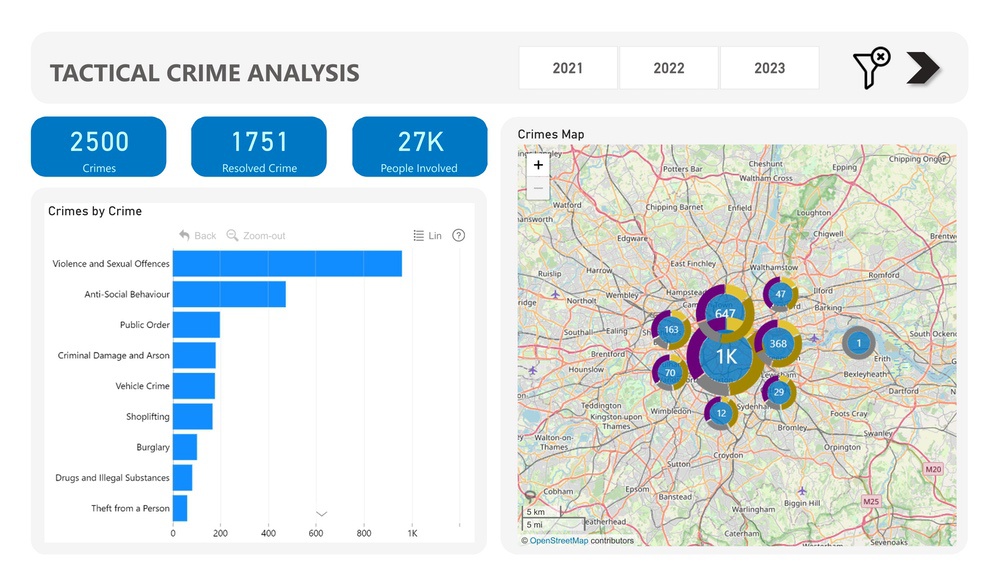Select the 1K crime cluster on map
This screenshot has width=1000, height=578.
click(x=726, y=356)
